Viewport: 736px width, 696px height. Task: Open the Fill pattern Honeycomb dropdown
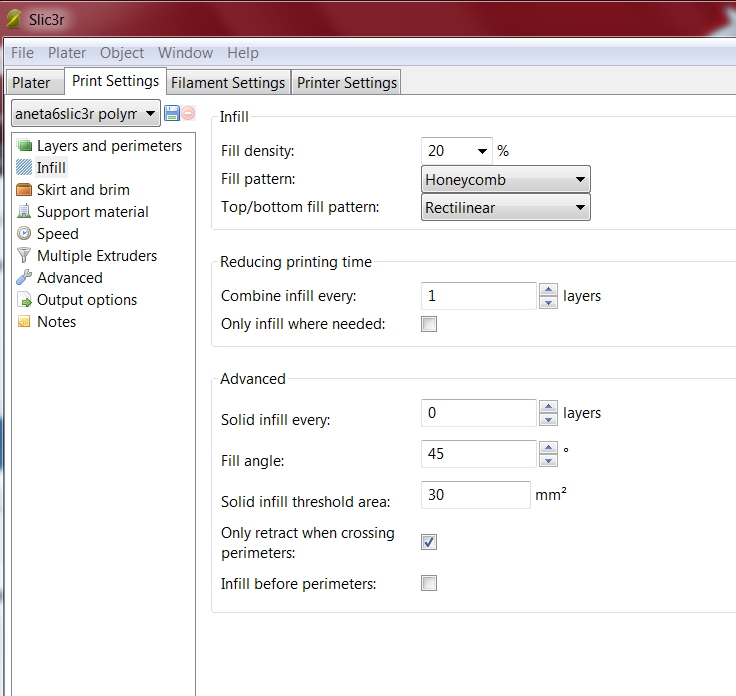tap(506, 179)
